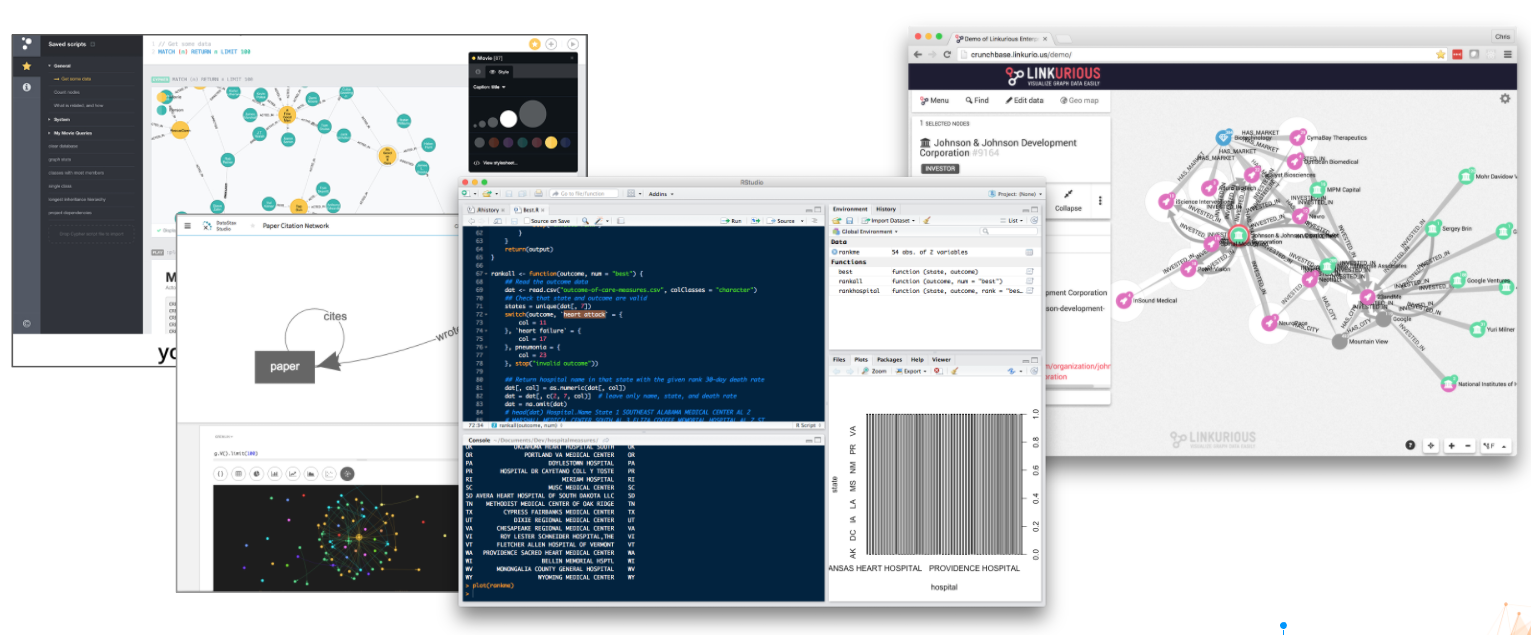The height and width of the screenshot is (635, 1531).
Task: Click the Run button in RStudio editor
Action: (734, 220)
